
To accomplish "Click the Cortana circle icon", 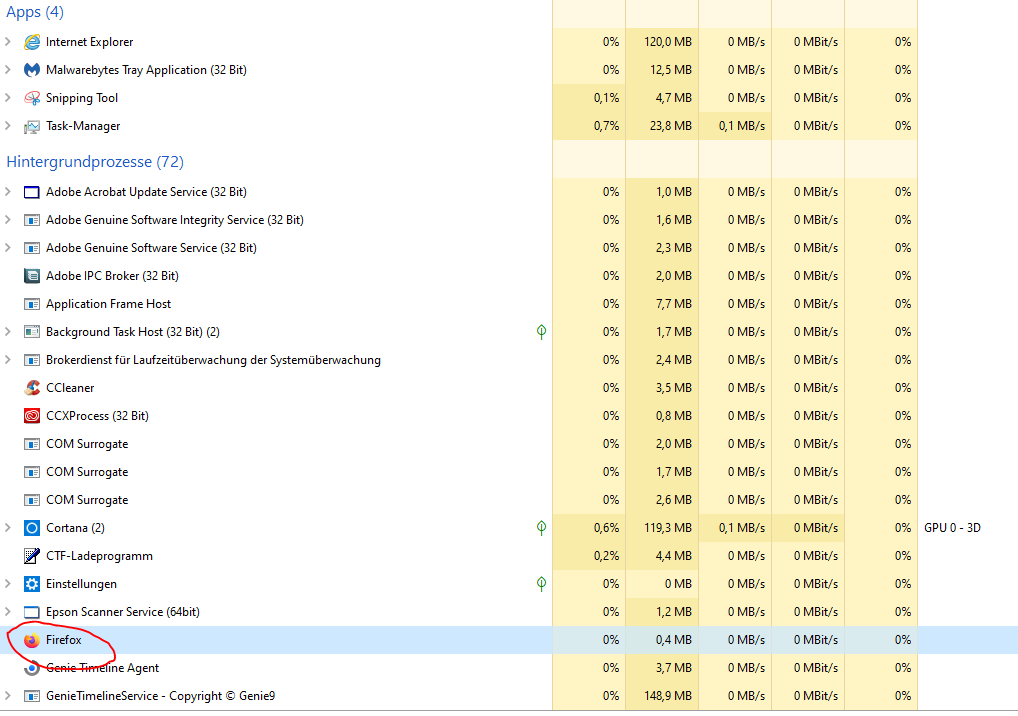I will click(32, 528).
